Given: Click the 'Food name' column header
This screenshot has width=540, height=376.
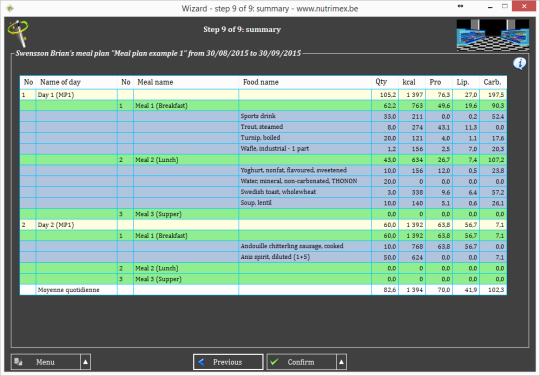Looking at the screenshot, I should (x=305, y=82).
